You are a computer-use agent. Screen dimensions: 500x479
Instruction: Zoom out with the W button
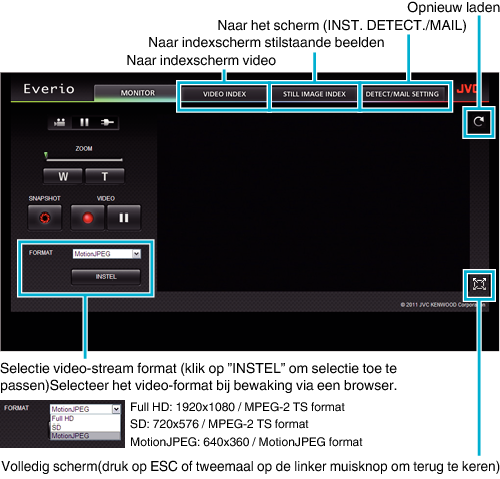(63, 176)
